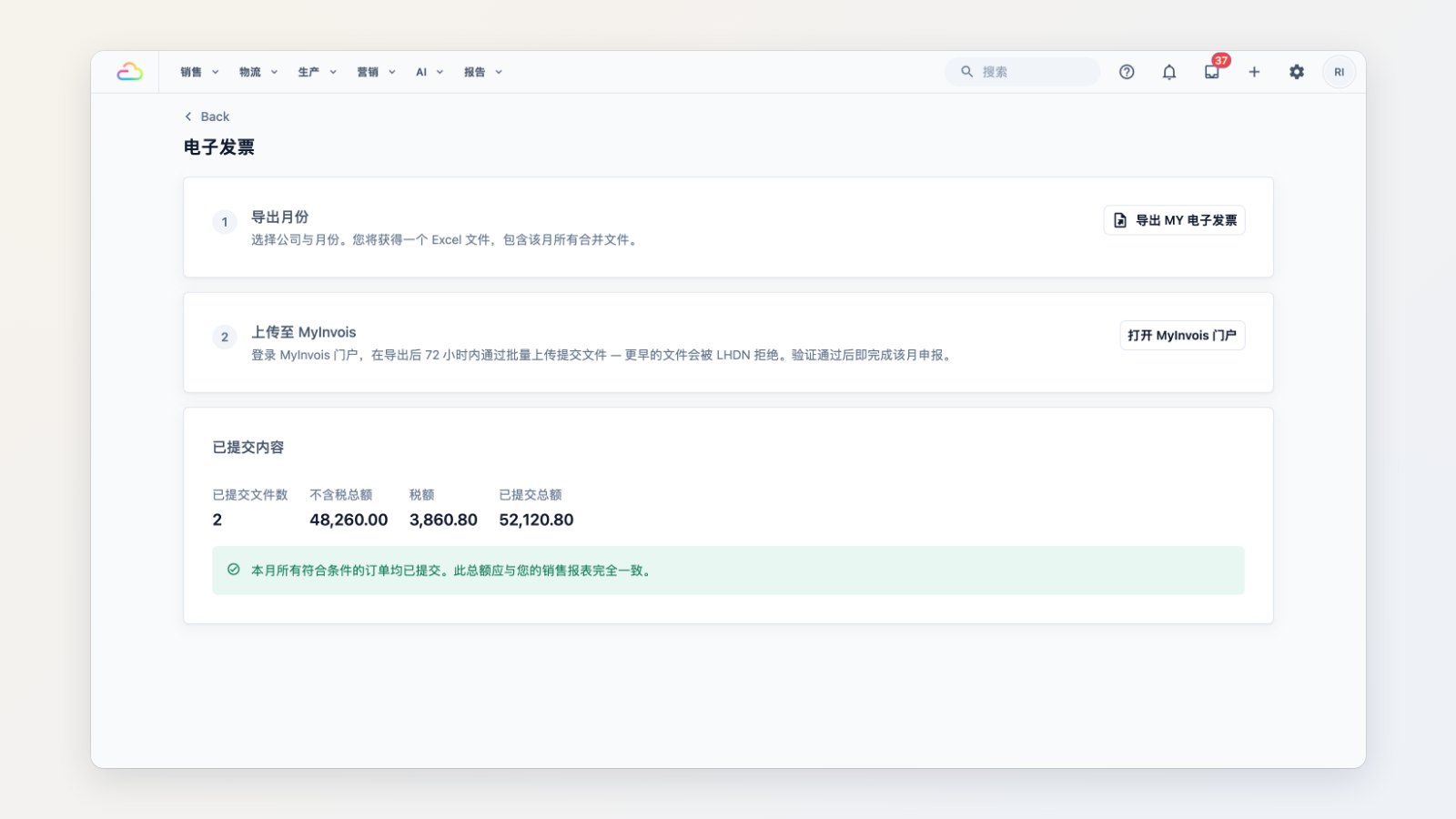Open the AI menu
This screenshot has height=819, width=1456.
point(430,72)
